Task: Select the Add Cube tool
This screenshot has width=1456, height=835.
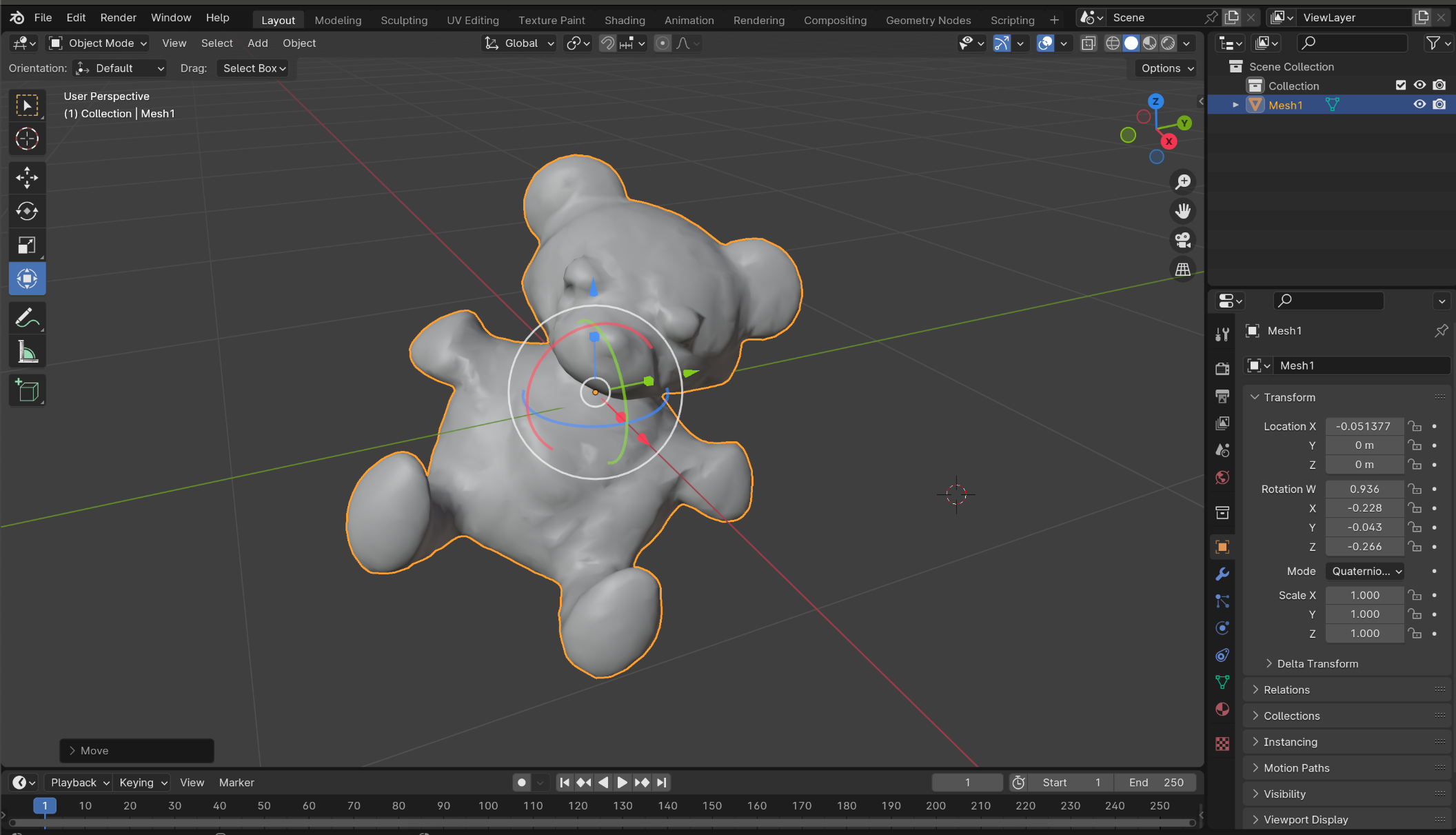Action: coord(27,390)
